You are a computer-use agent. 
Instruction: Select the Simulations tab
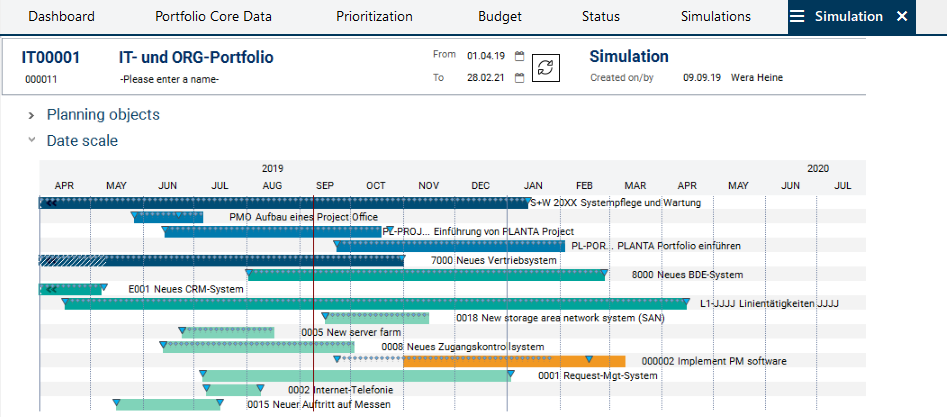click(715, 17)
